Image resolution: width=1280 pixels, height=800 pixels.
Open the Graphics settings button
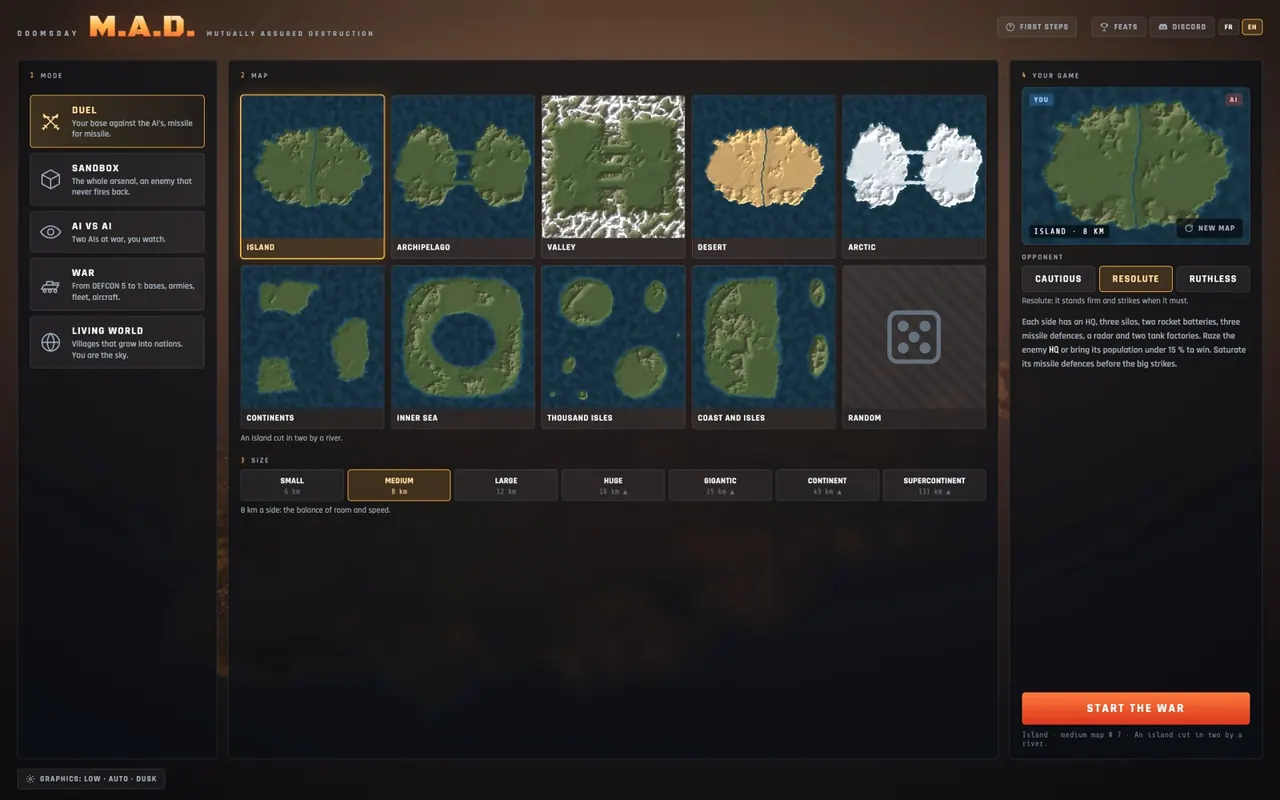(91, 779)
